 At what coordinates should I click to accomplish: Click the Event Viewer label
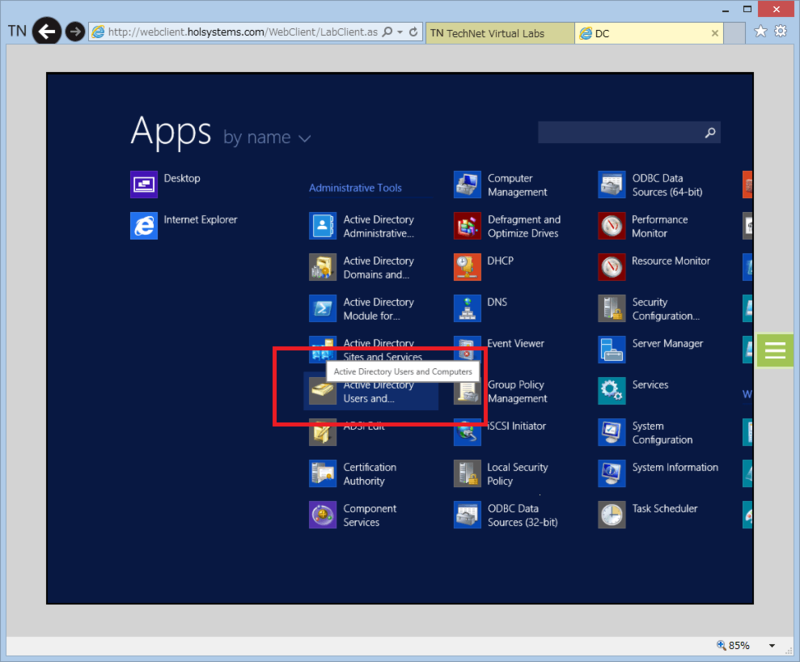click(x=515, y=343)
